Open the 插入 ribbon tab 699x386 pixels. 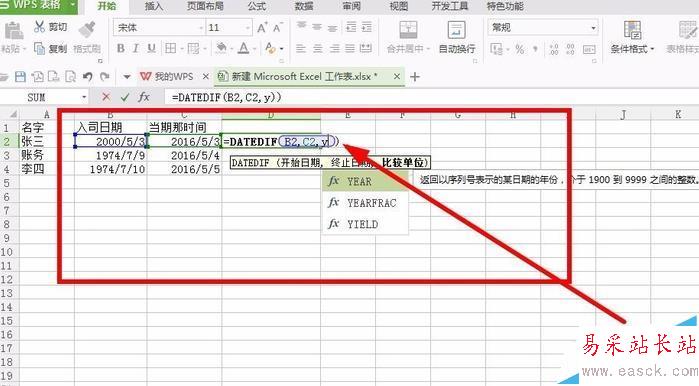[154, 6]
